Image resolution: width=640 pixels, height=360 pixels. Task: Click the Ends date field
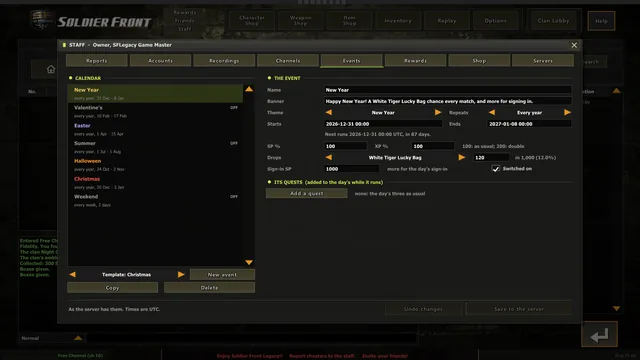point(529,124)
